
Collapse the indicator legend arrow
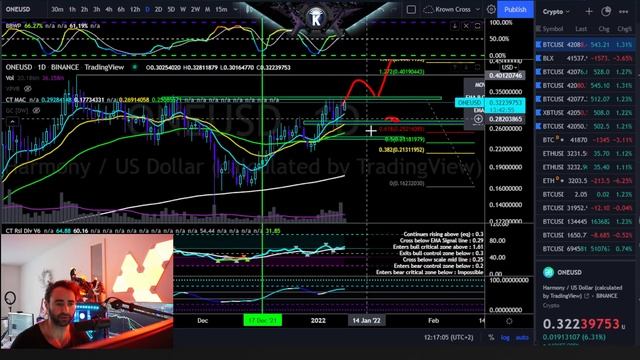coord(12,122)
